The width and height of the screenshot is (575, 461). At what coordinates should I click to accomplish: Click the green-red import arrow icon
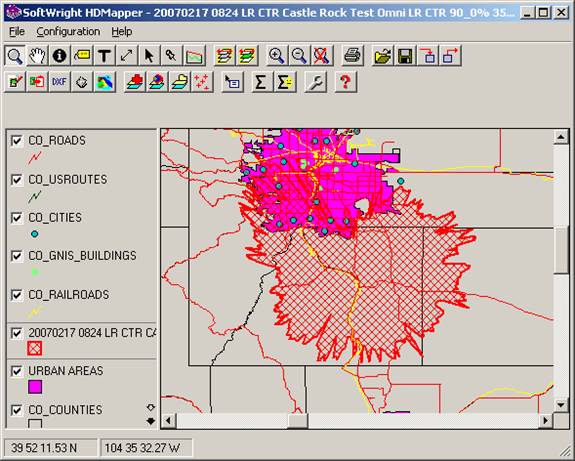(x=37, y=82)
